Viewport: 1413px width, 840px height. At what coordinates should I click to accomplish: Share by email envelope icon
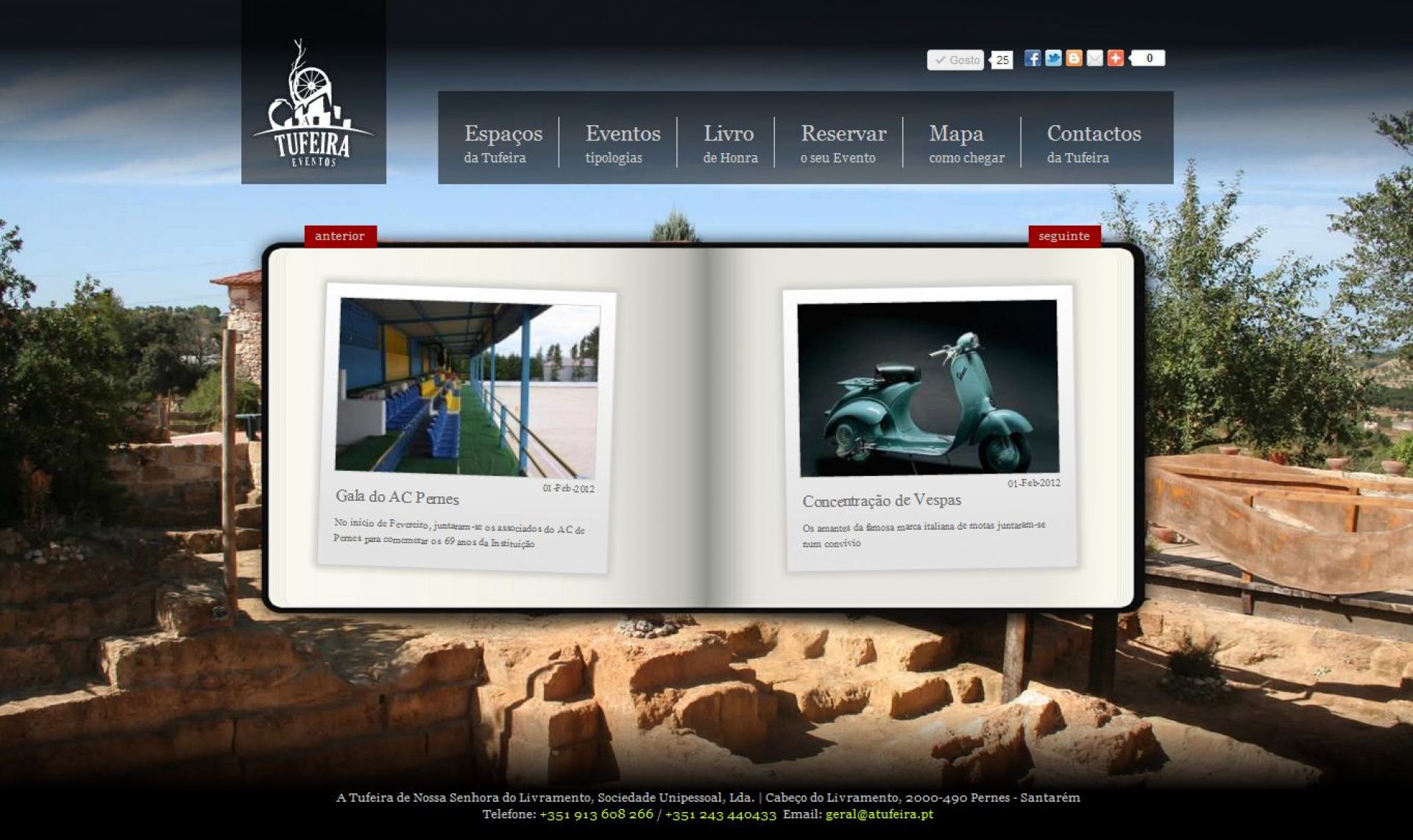pyautogui.click(x=1094, y=58)
